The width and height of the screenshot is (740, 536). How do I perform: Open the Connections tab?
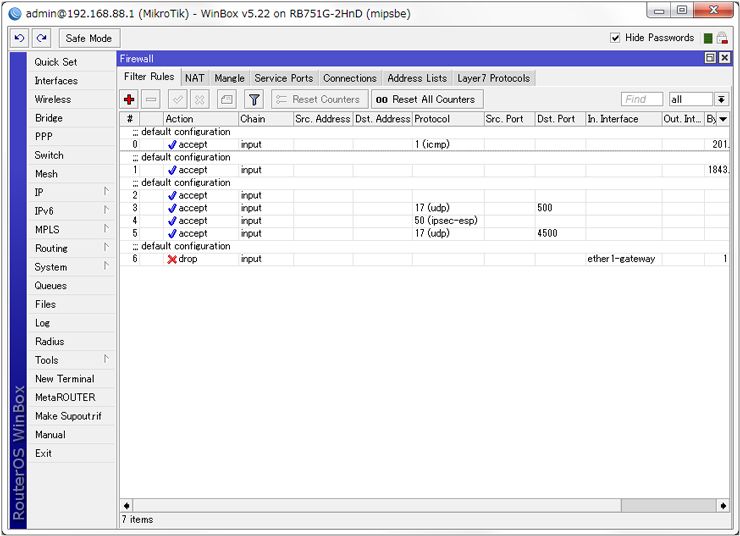point(350,78)
